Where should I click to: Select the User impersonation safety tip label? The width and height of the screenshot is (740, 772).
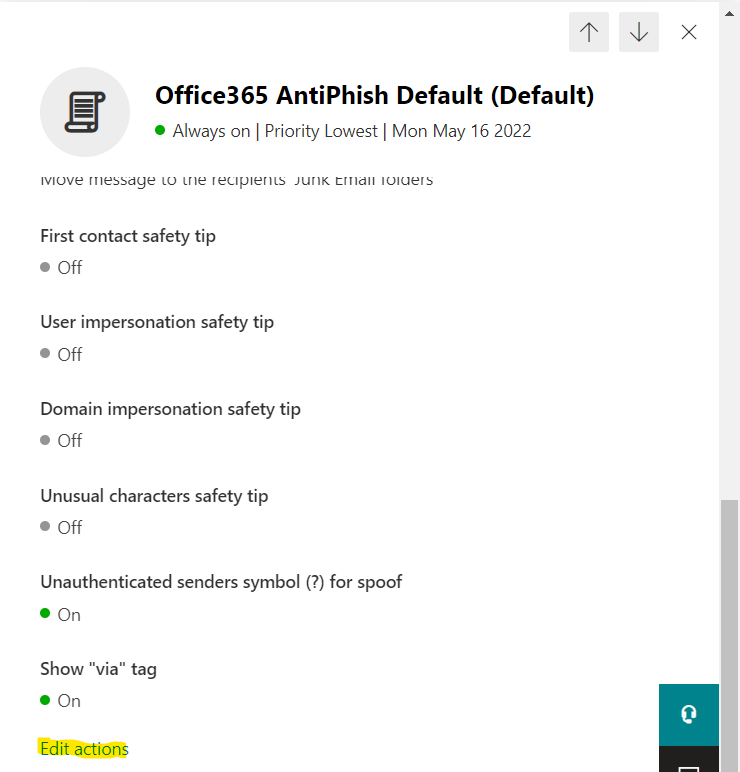pyautogui.click(x=157, y=322)
